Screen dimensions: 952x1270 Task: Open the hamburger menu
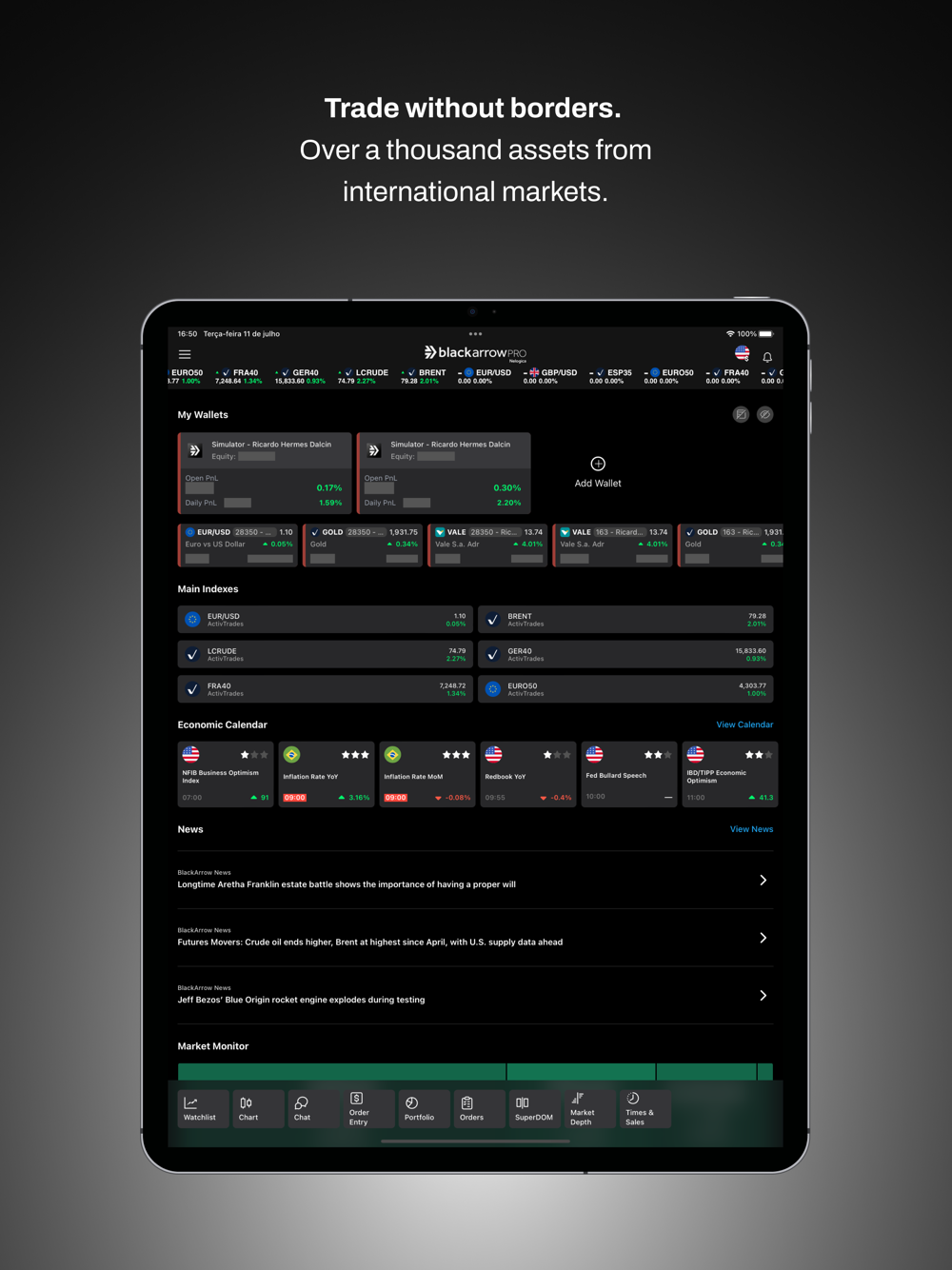[185, 354]
